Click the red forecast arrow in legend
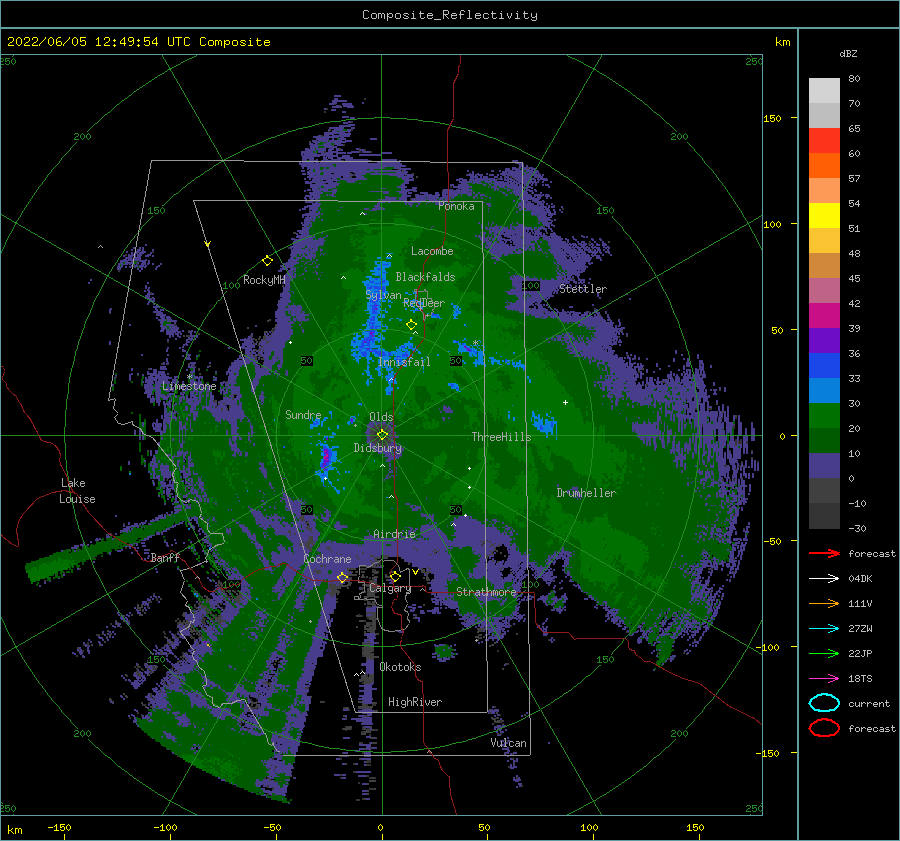This screenshot has width=900, height=841. [x=824, y=553]
